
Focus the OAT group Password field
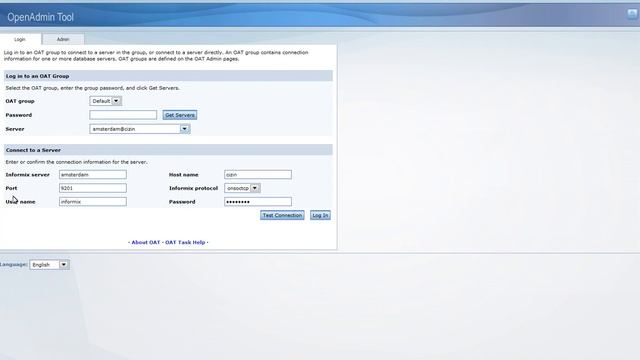[x=123, y=115]
